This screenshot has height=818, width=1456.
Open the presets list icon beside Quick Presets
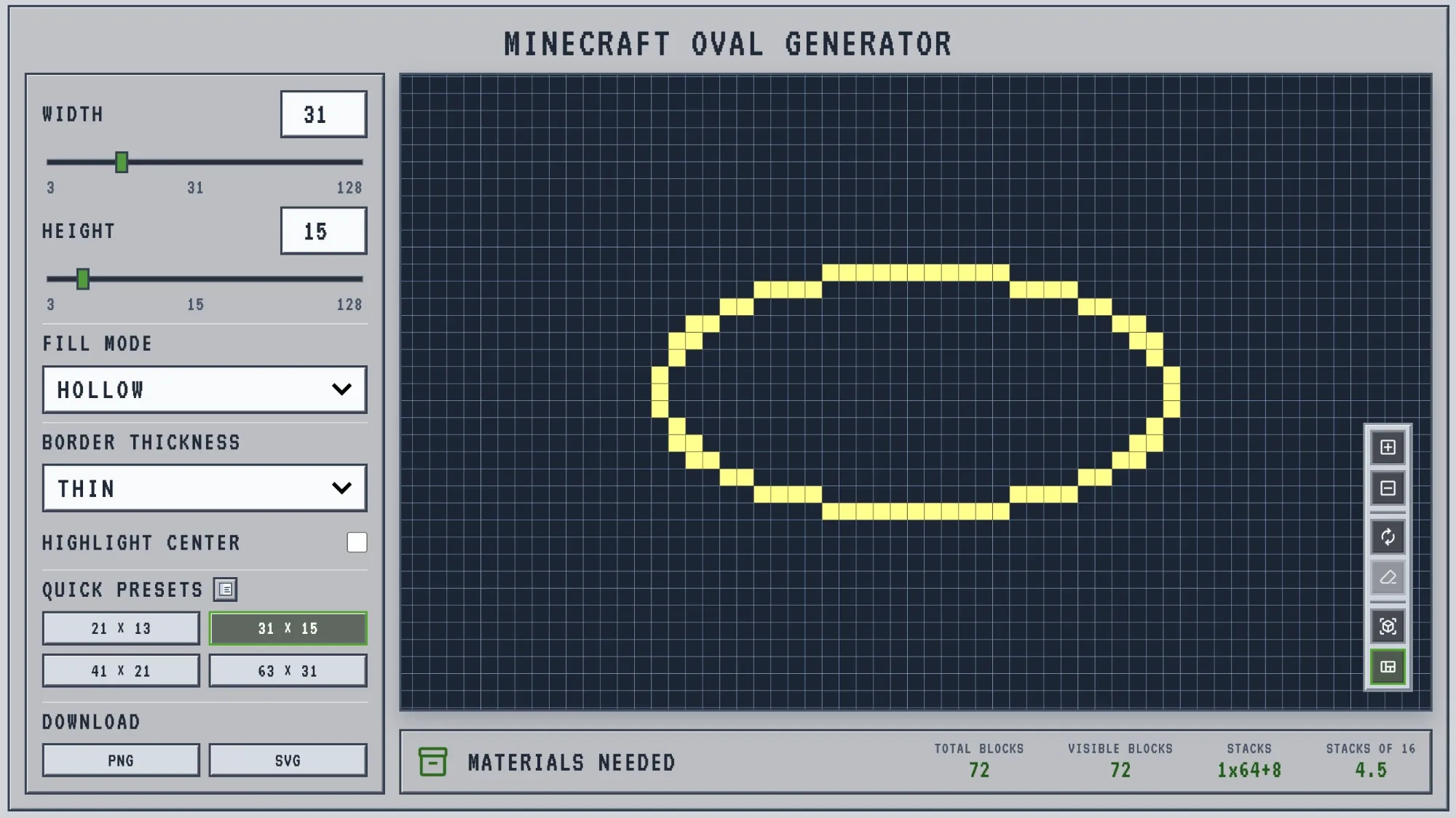tap(225, 589)
